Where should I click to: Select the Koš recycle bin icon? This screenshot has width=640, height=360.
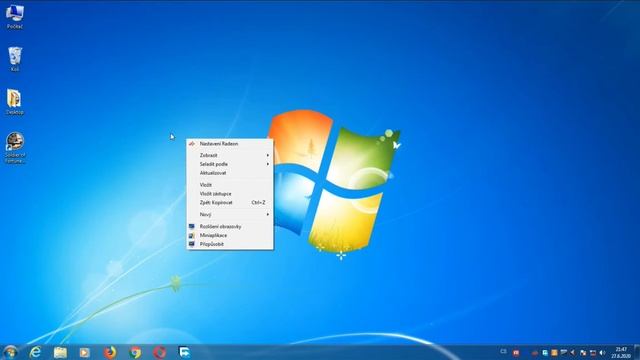[15, 59]
